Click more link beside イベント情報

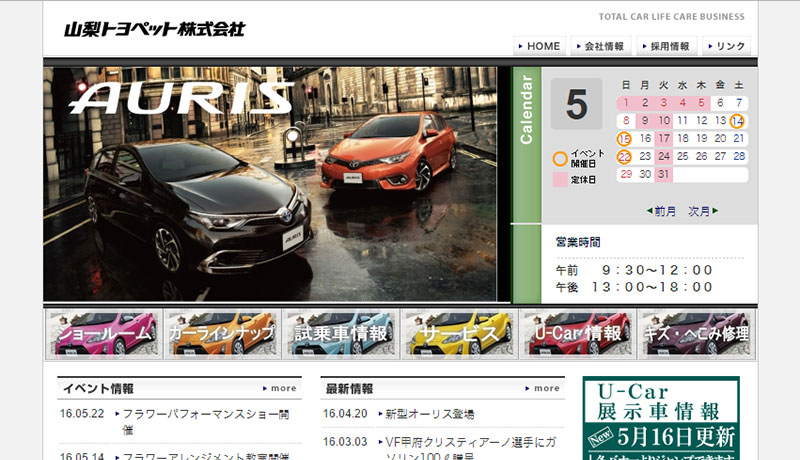(x=280, y=388)
